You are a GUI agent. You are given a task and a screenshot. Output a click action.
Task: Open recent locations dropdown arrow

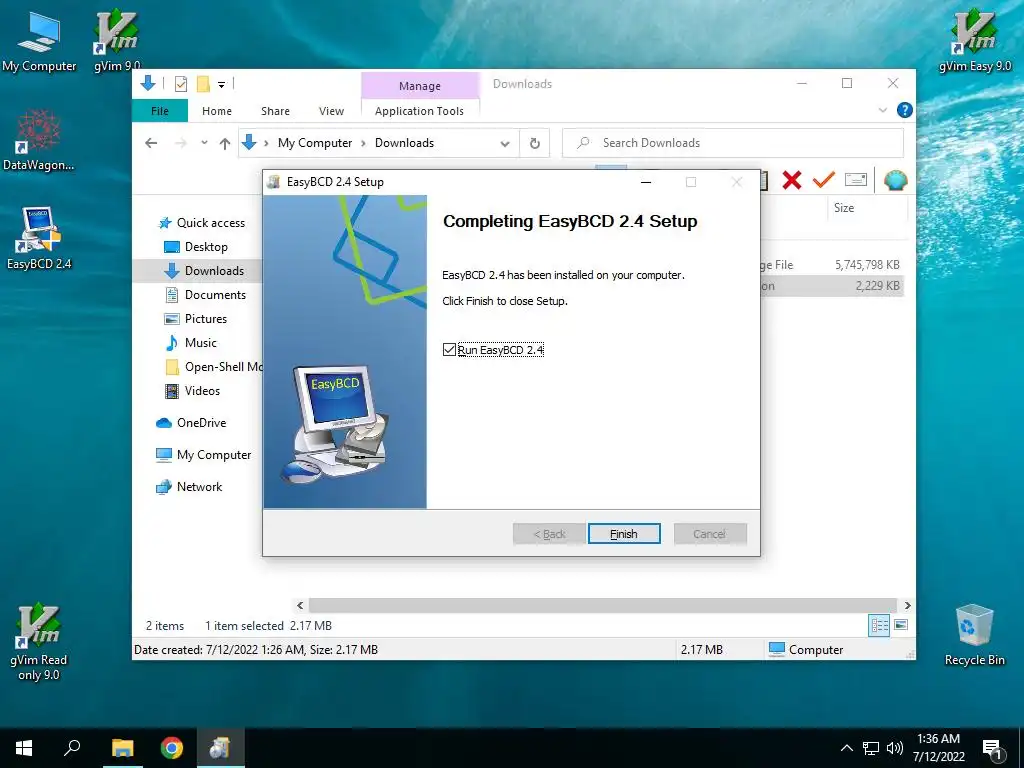(204, 142)
